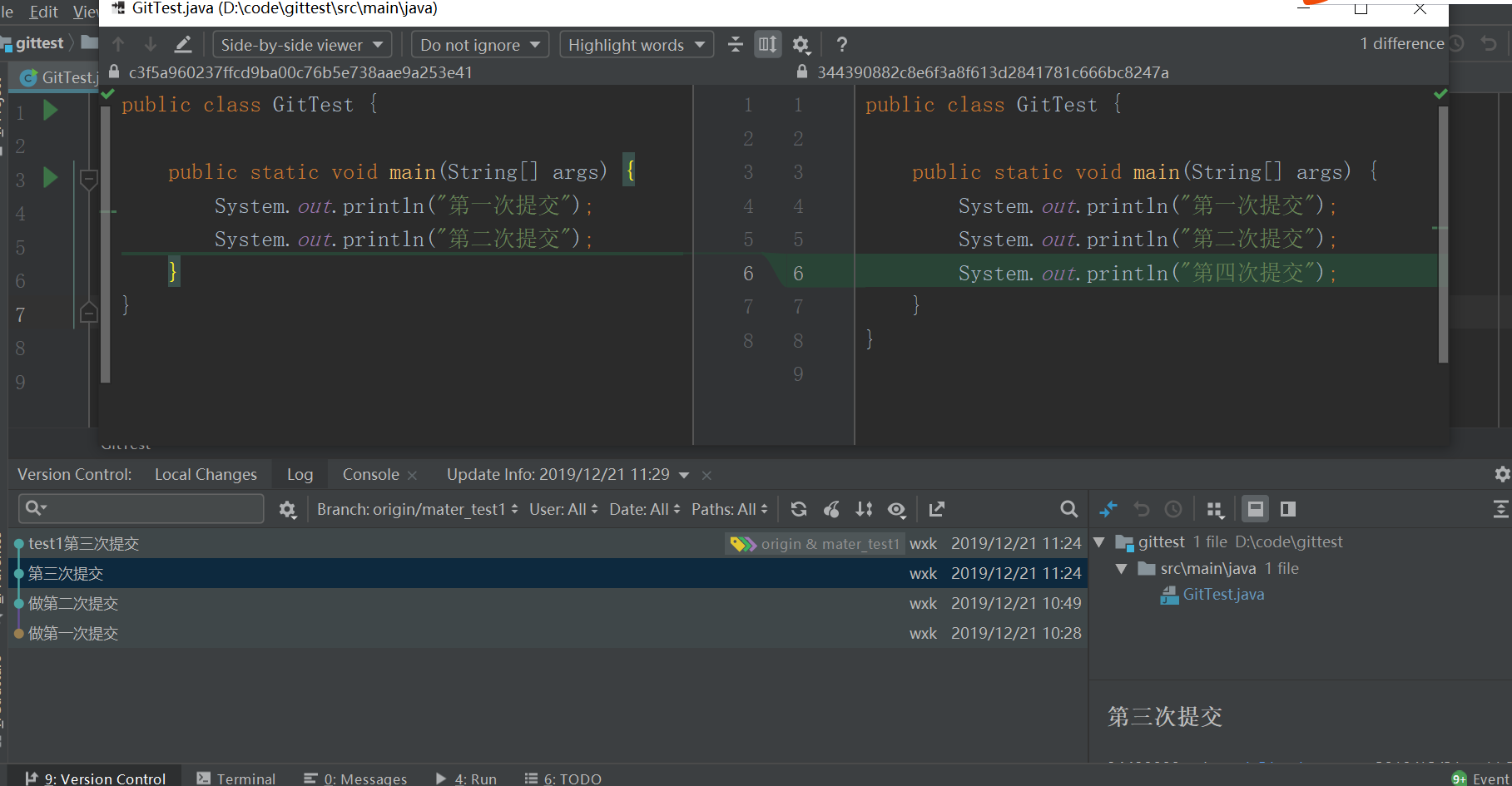Open Version Control panel settings gear
The width and height of the screenshot is (1512, 786).
pos(1502,474)
